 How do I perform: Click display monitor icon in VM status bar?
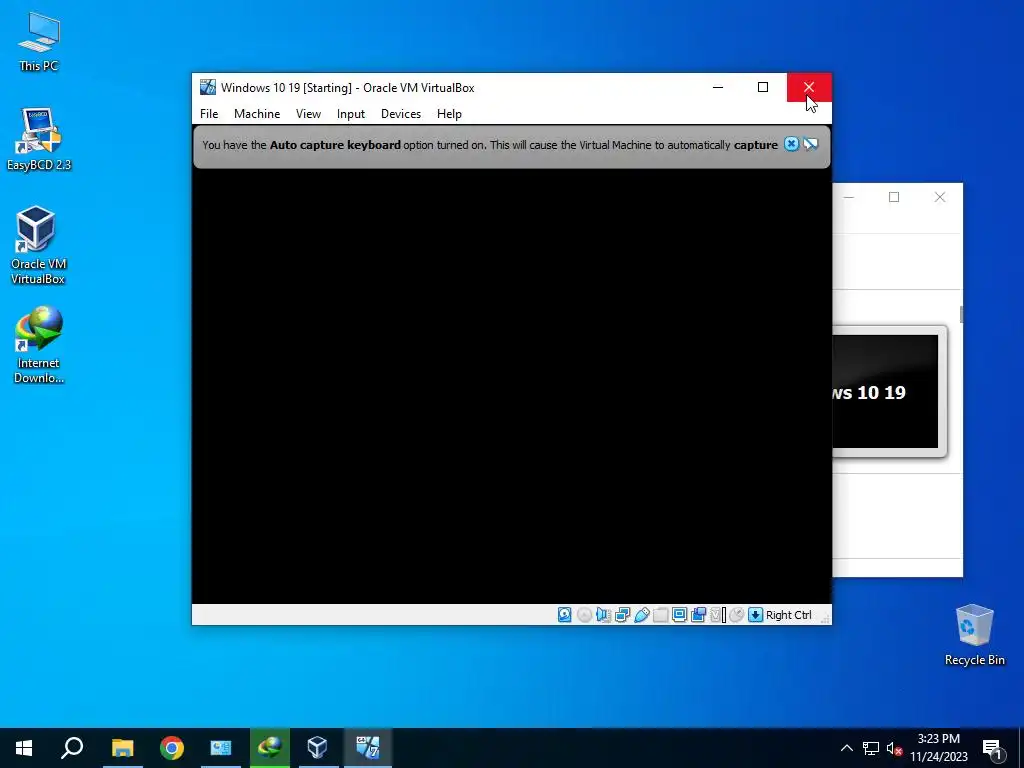coord(679,615)
